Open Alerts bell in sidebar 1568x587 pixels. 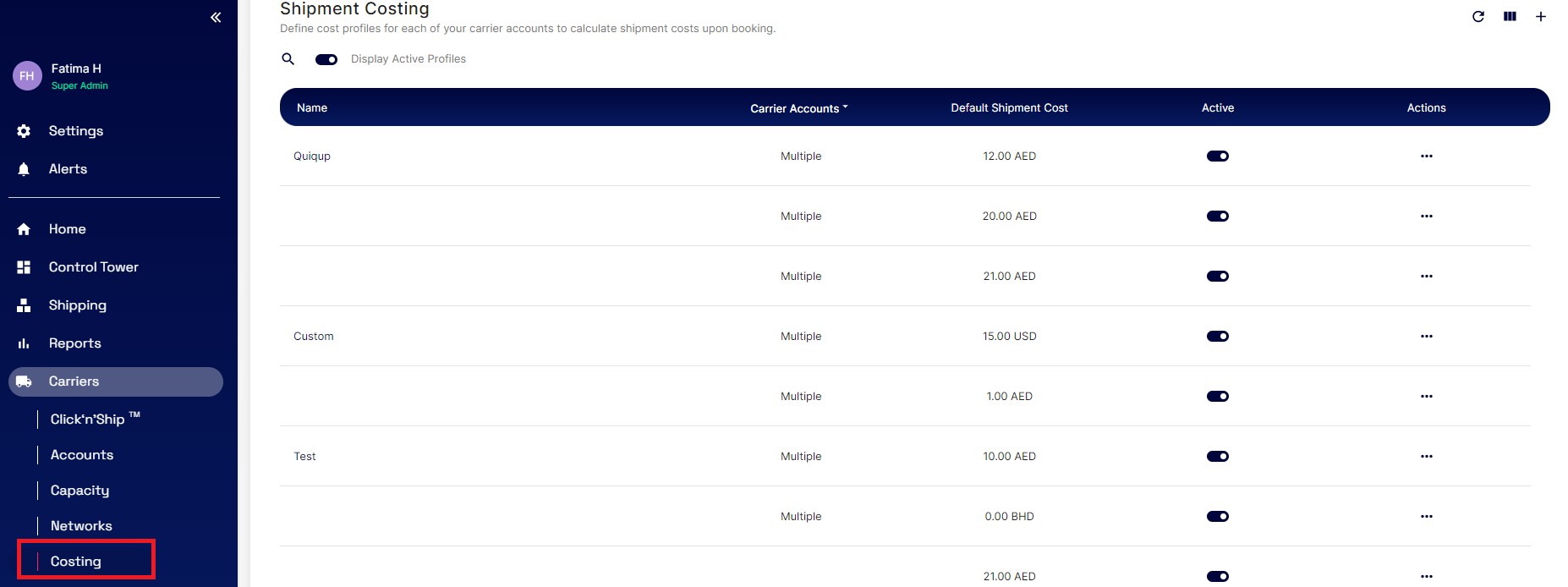point(24,169)
